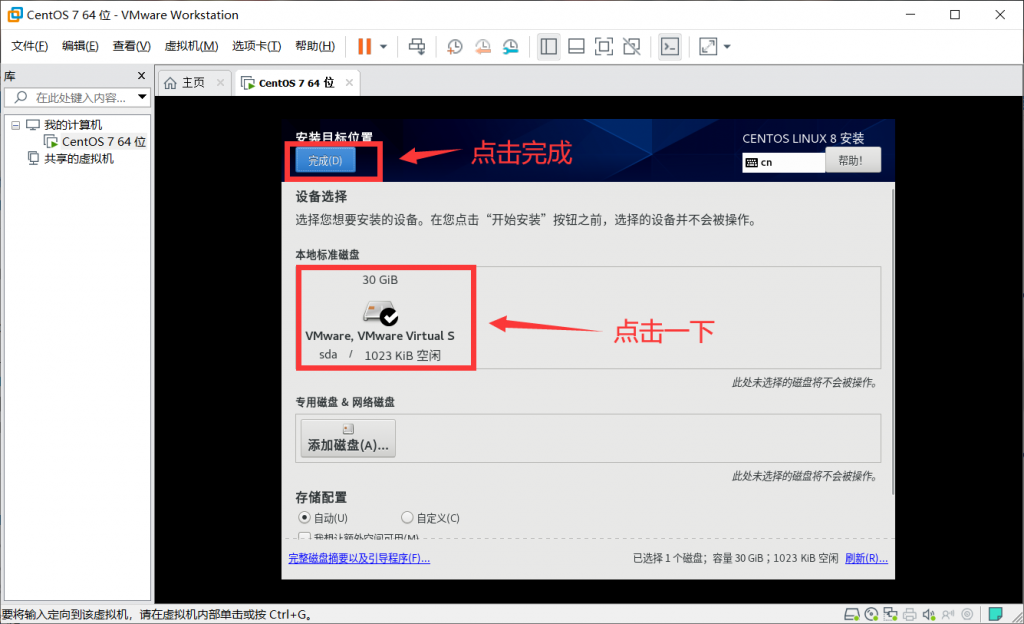The image size is (1024, 624).
Task: Close the library panel
Action: (141, 76)
